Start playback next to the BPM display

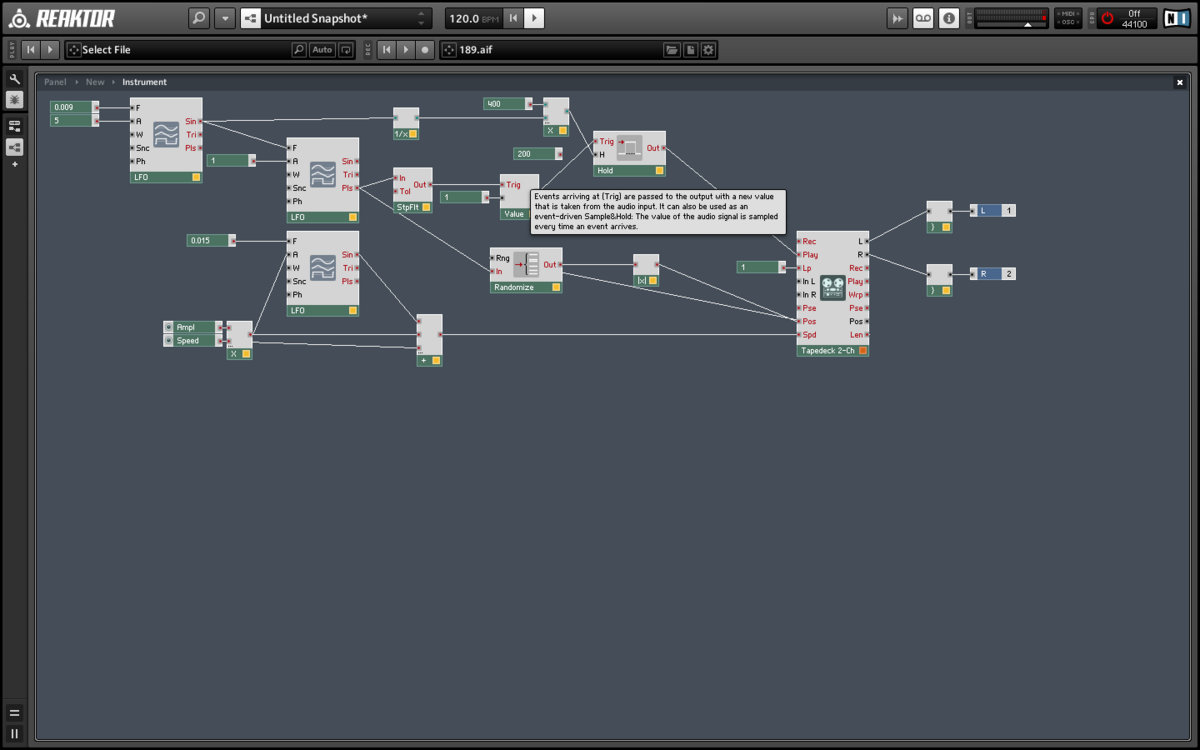[536, 18]
